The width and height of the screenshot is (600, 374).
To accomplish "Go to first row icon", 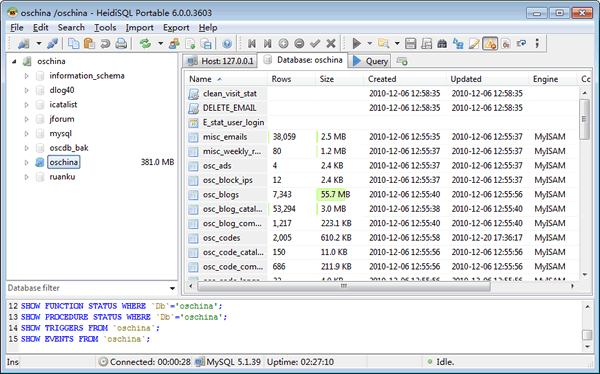I will click(251, 44).
